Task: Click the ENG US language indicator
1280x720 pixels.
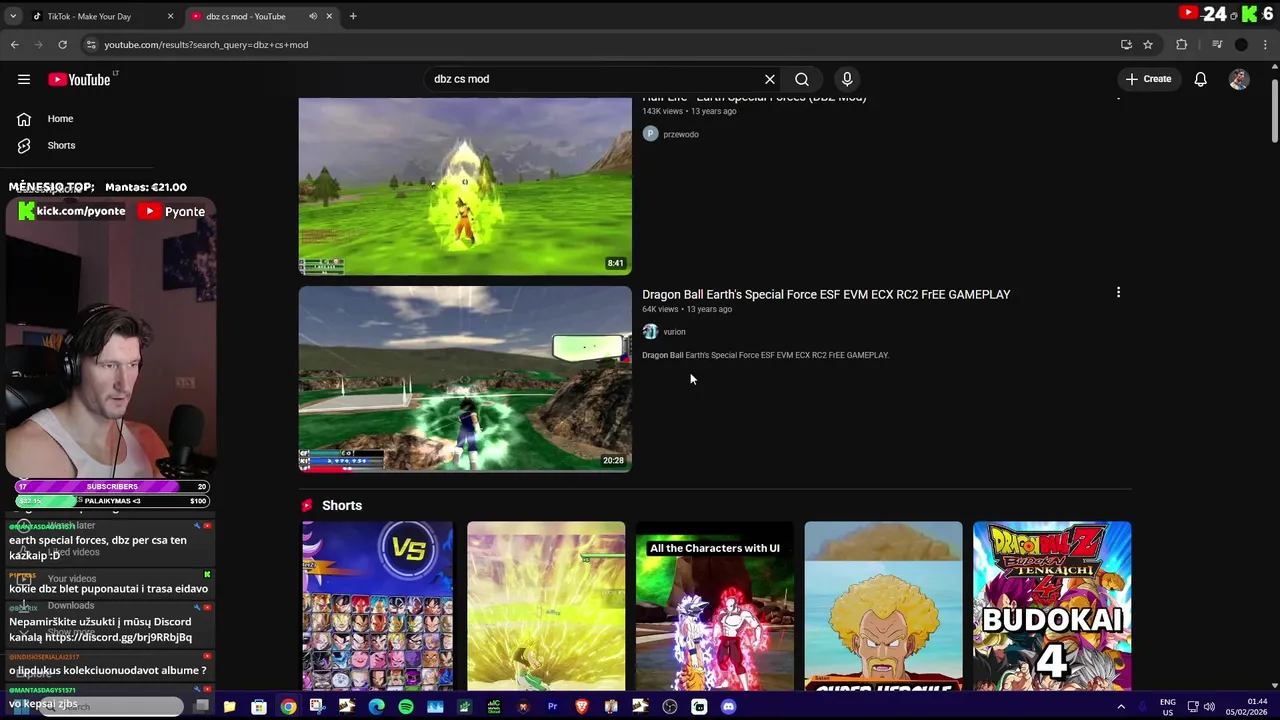Action: (x=1167, y=706)
